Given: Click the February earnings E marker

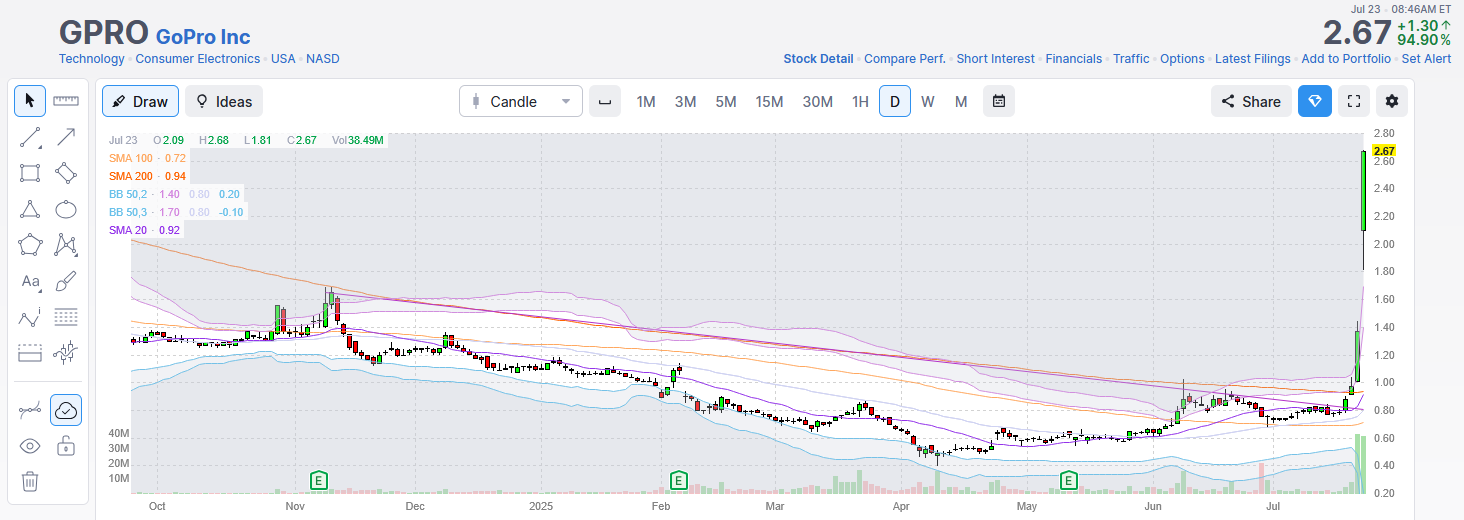Looking at the screenshot, I should 678,481.
